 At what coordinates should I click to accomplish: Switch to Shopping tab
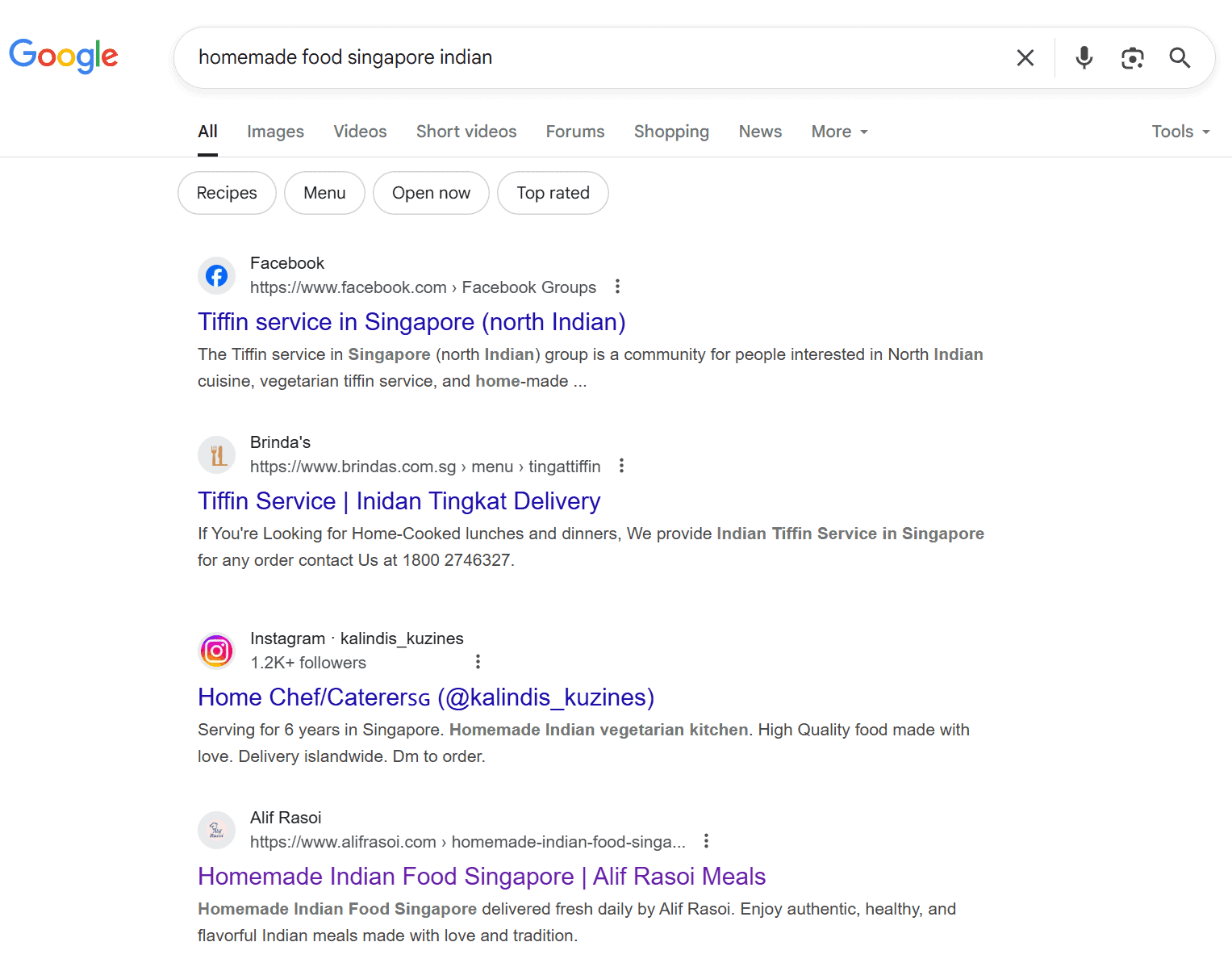pos(671,132)
